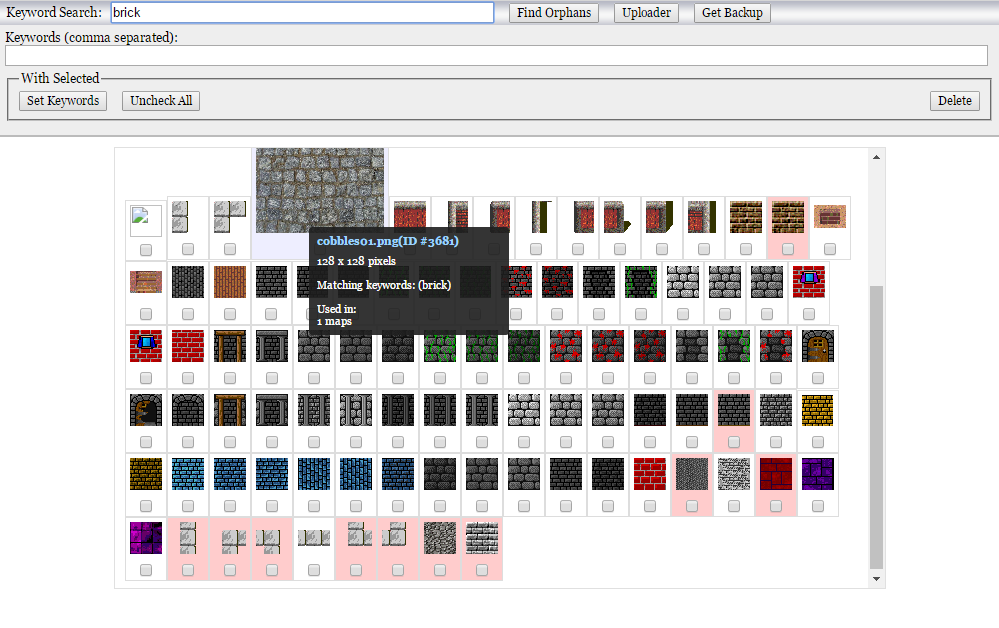Open the Uploader

pyautogui.click(x=646, y=13)
